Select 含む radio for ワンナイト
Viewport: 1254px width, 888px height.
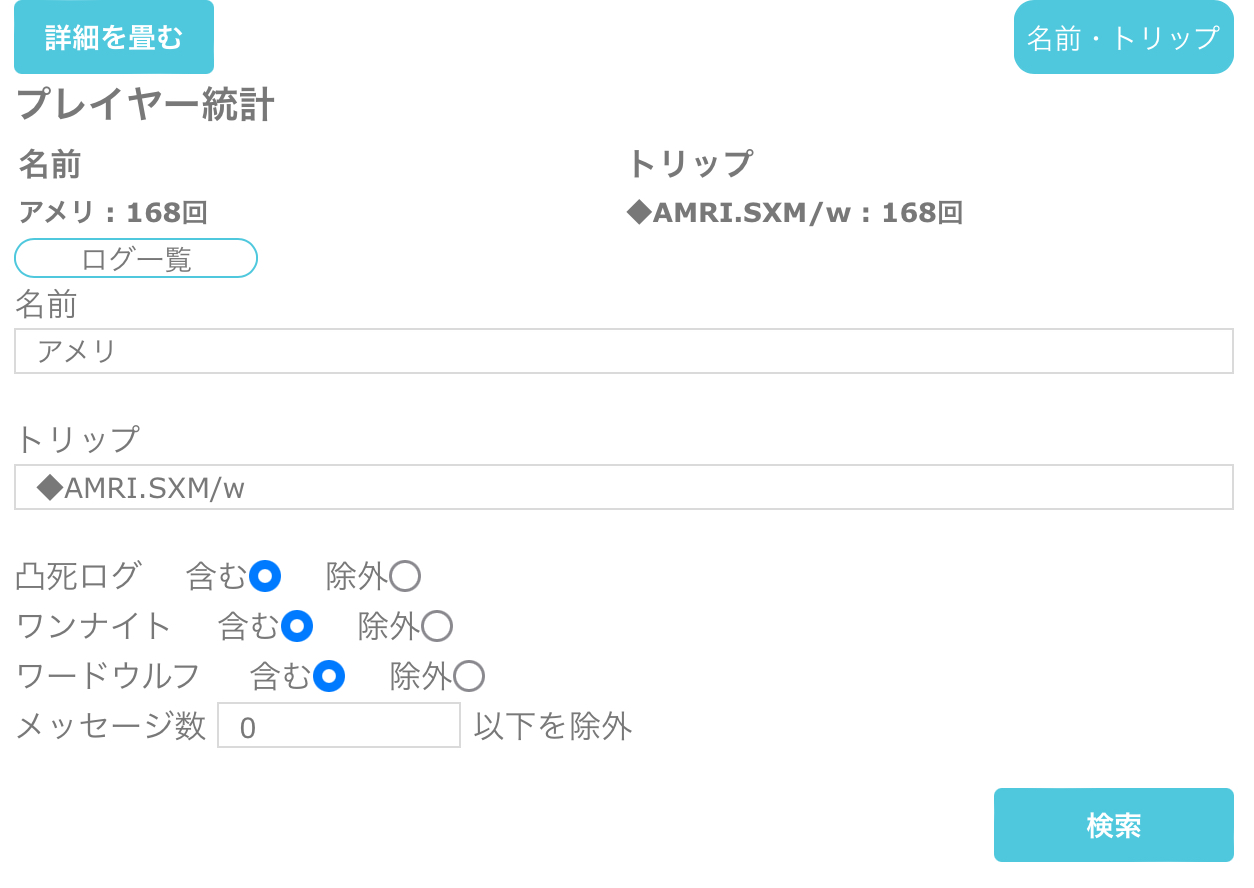pyautogui.click(x=297, y=626)
